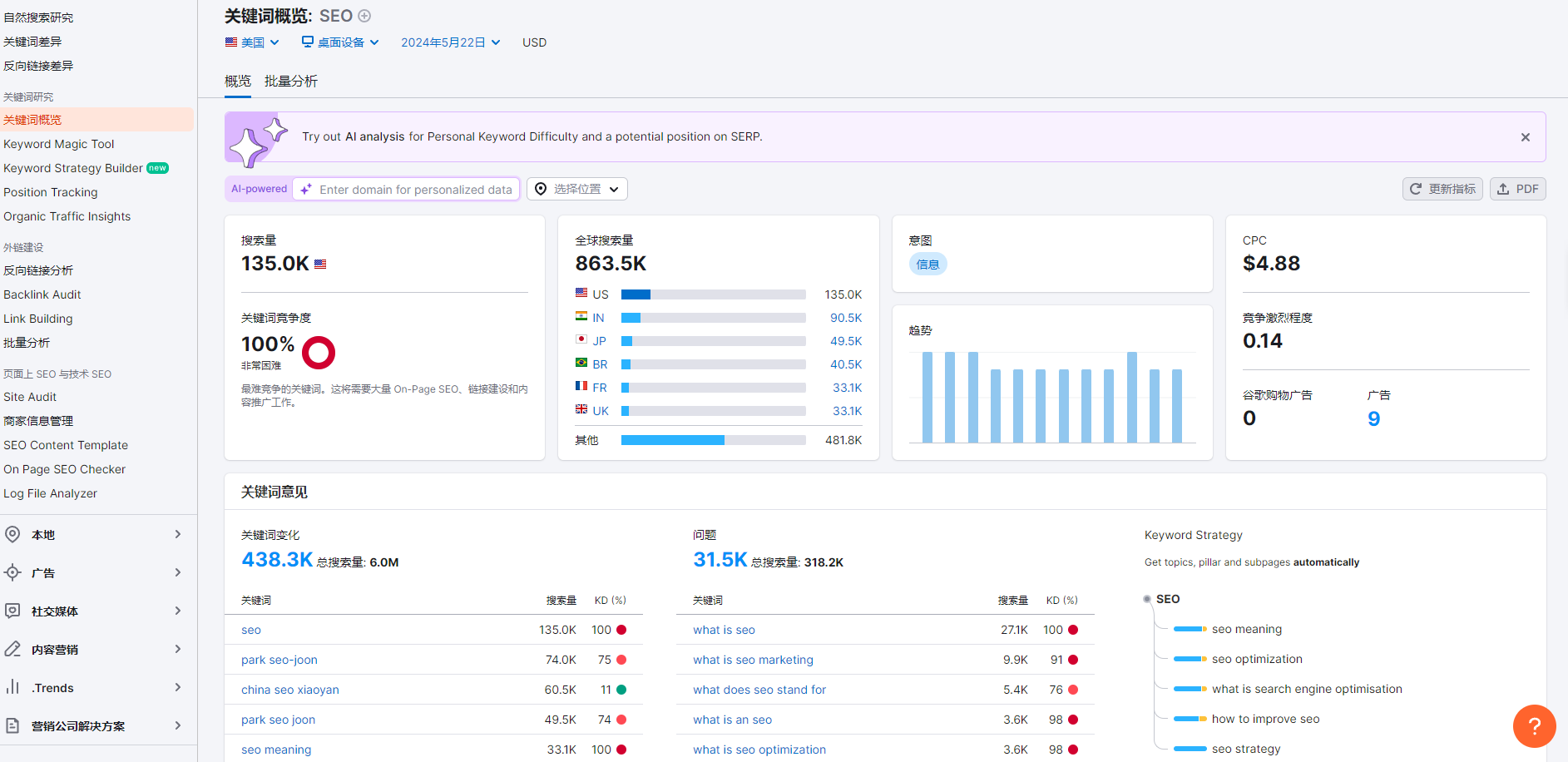
Task: Open Link Building in sidebar
Action: point(38,319)
